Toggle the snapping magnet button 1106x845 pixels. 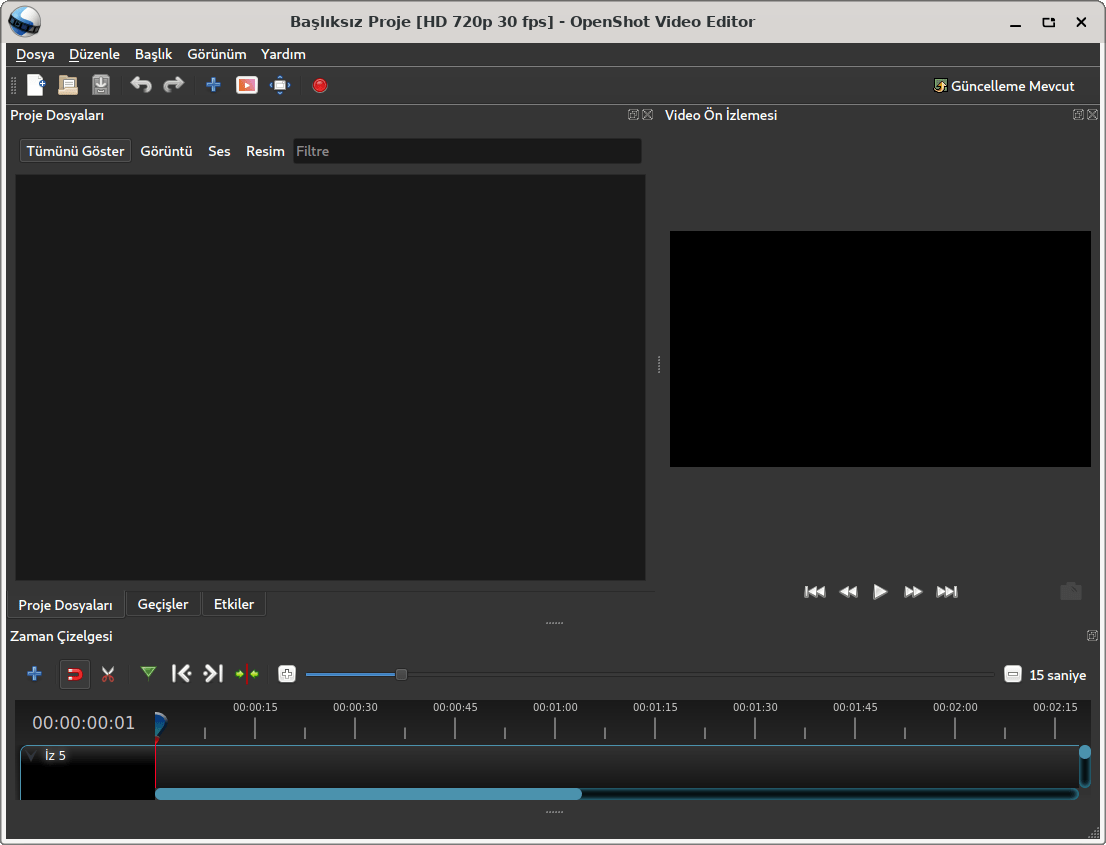point(75,674)
